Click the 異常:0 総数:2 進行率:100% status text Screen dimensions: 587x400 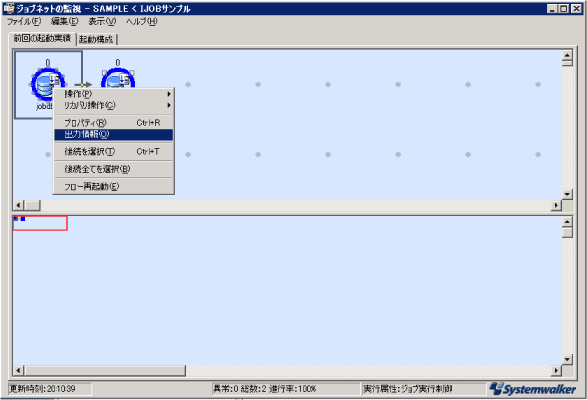tap(264, 389)
